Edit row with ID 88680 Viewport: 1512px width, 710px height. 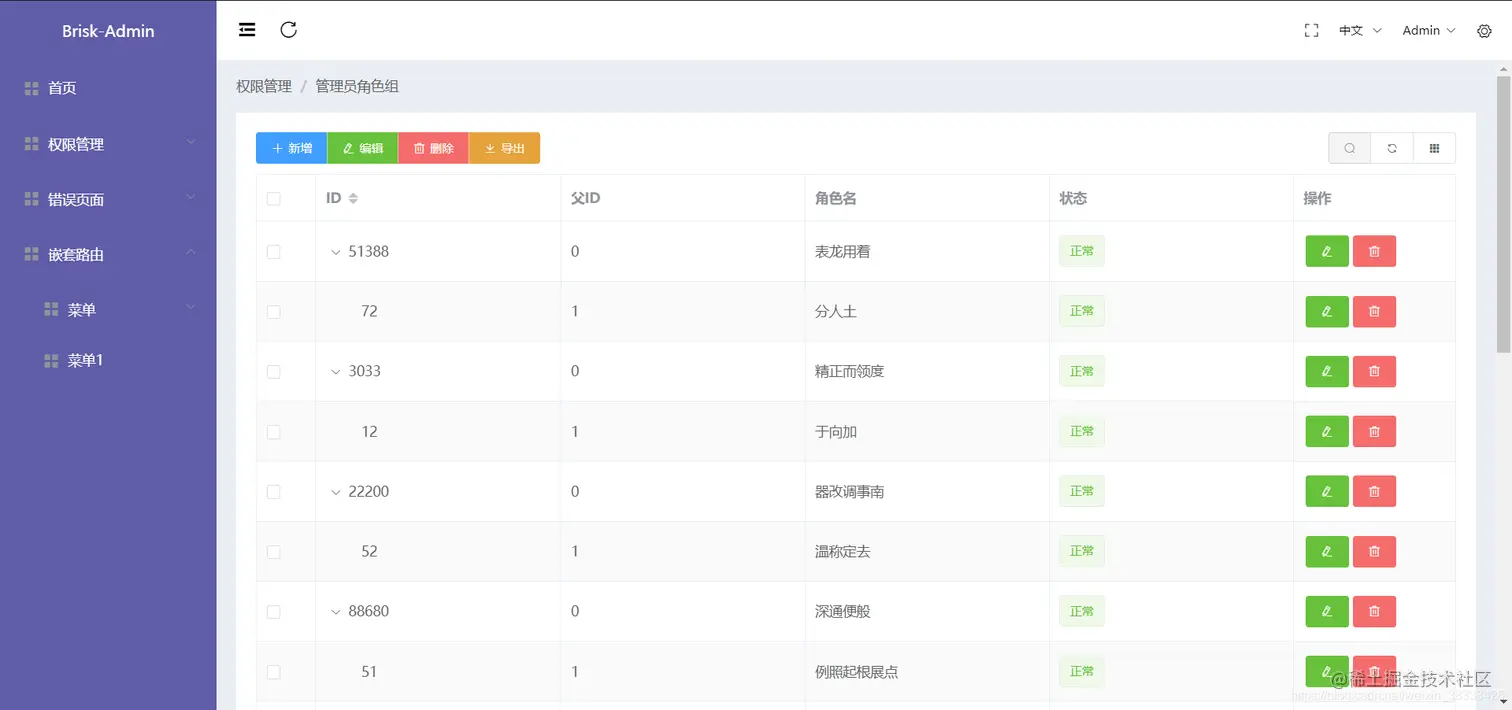pyautogui.click(x=1327, y=612)
